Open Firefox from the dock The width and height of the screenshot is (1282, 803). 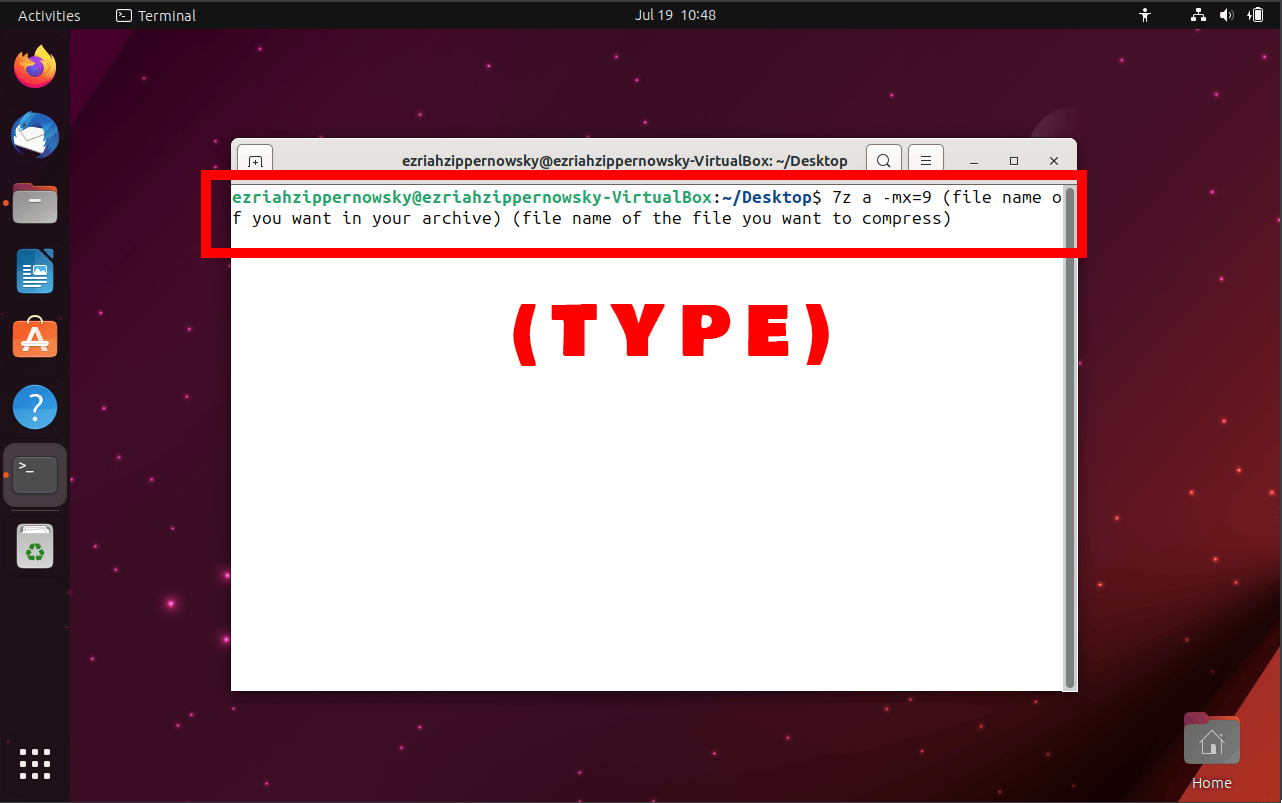click(35, 66)
